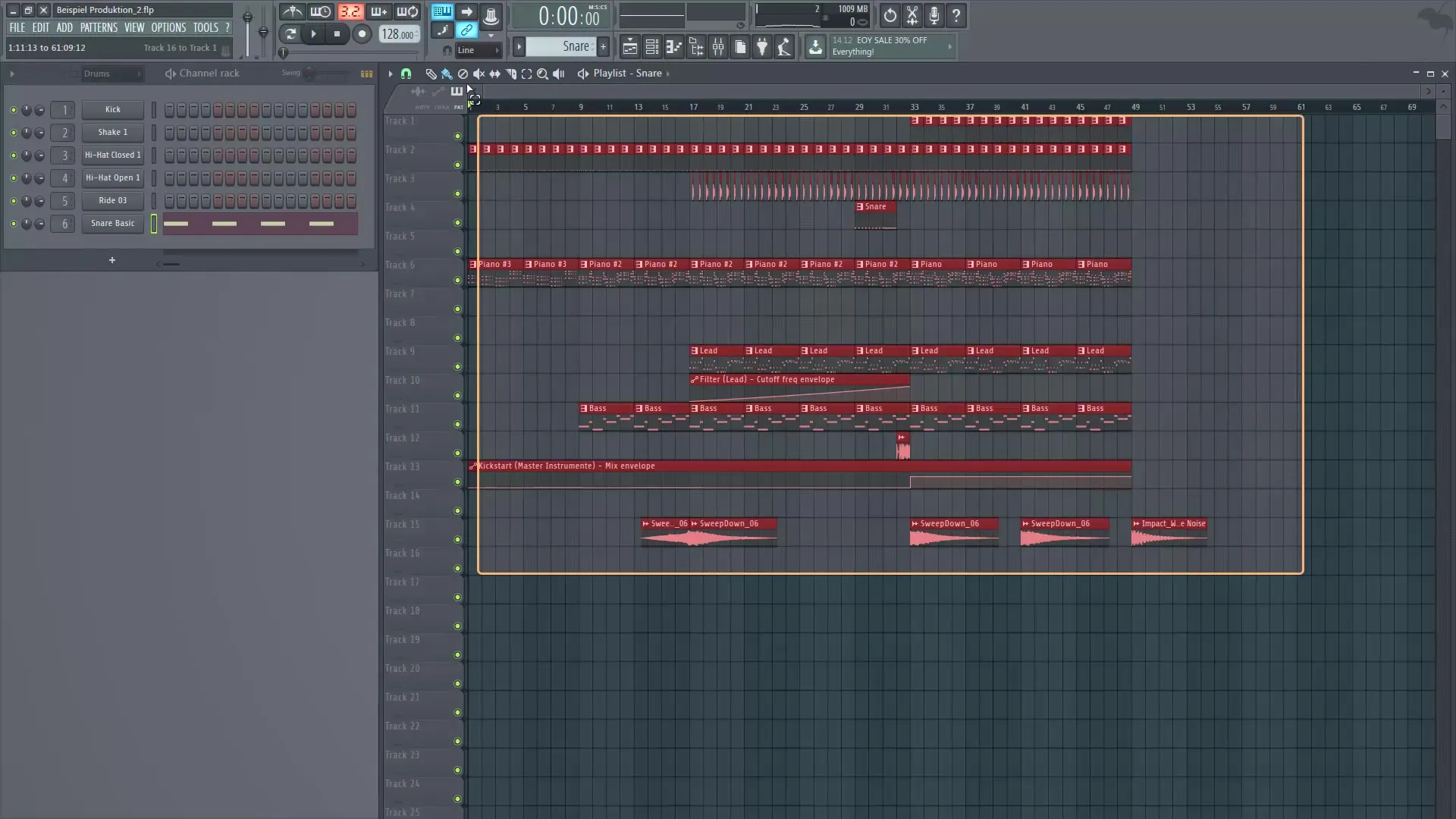Screen dimensions: 1456x819
Task: Mute the Kick channel in the Channel rack
Action: tap(13, 110)
